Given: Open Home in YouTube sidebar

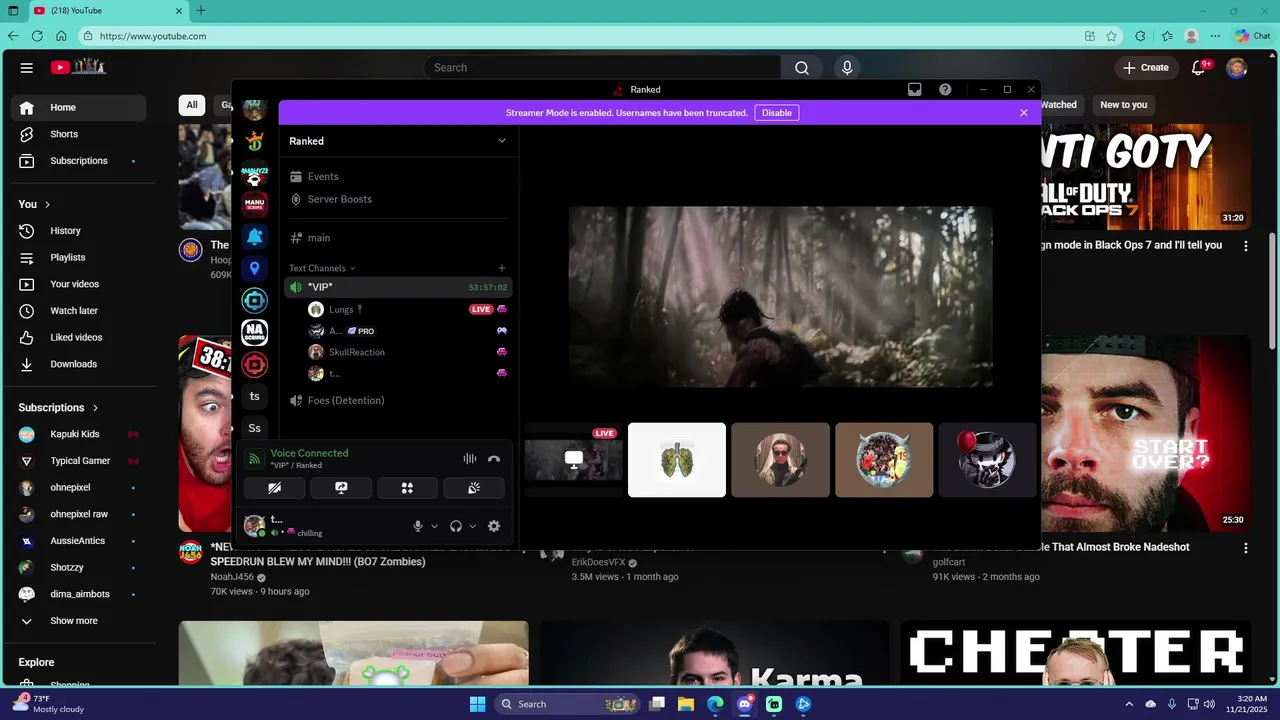Looking at the screenshot, I should click(x=79, y=108).
